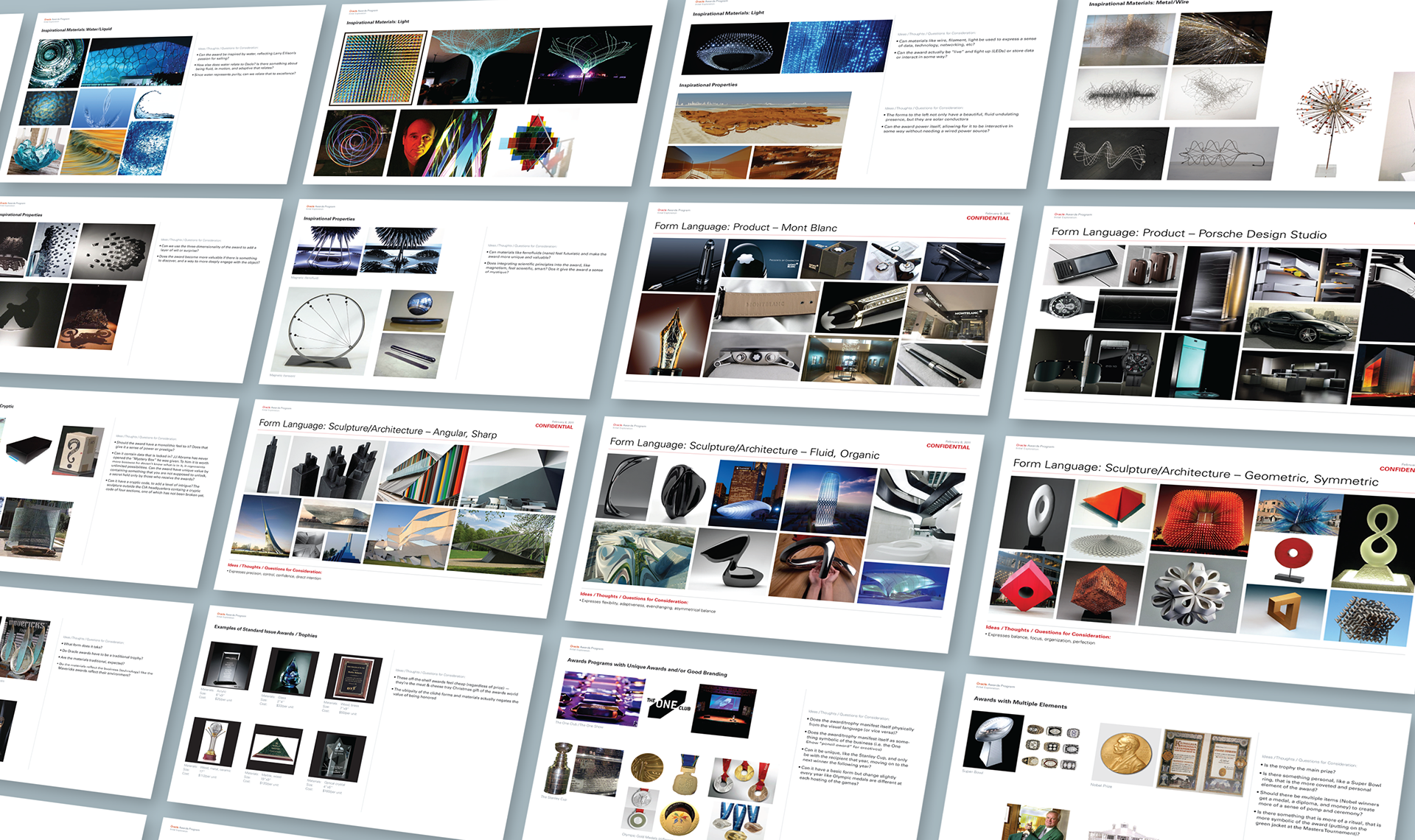Click red 'Ideas / Thoughts' line on Geometric, Symmetric slide

1047,631
